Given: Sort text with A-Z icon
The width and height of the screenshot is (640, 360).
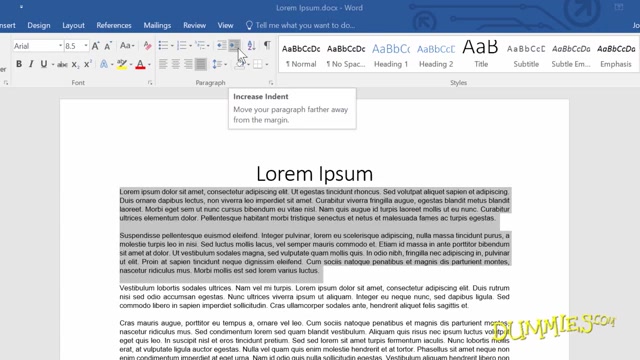Looking at the screenshot, I should [251, 45].
